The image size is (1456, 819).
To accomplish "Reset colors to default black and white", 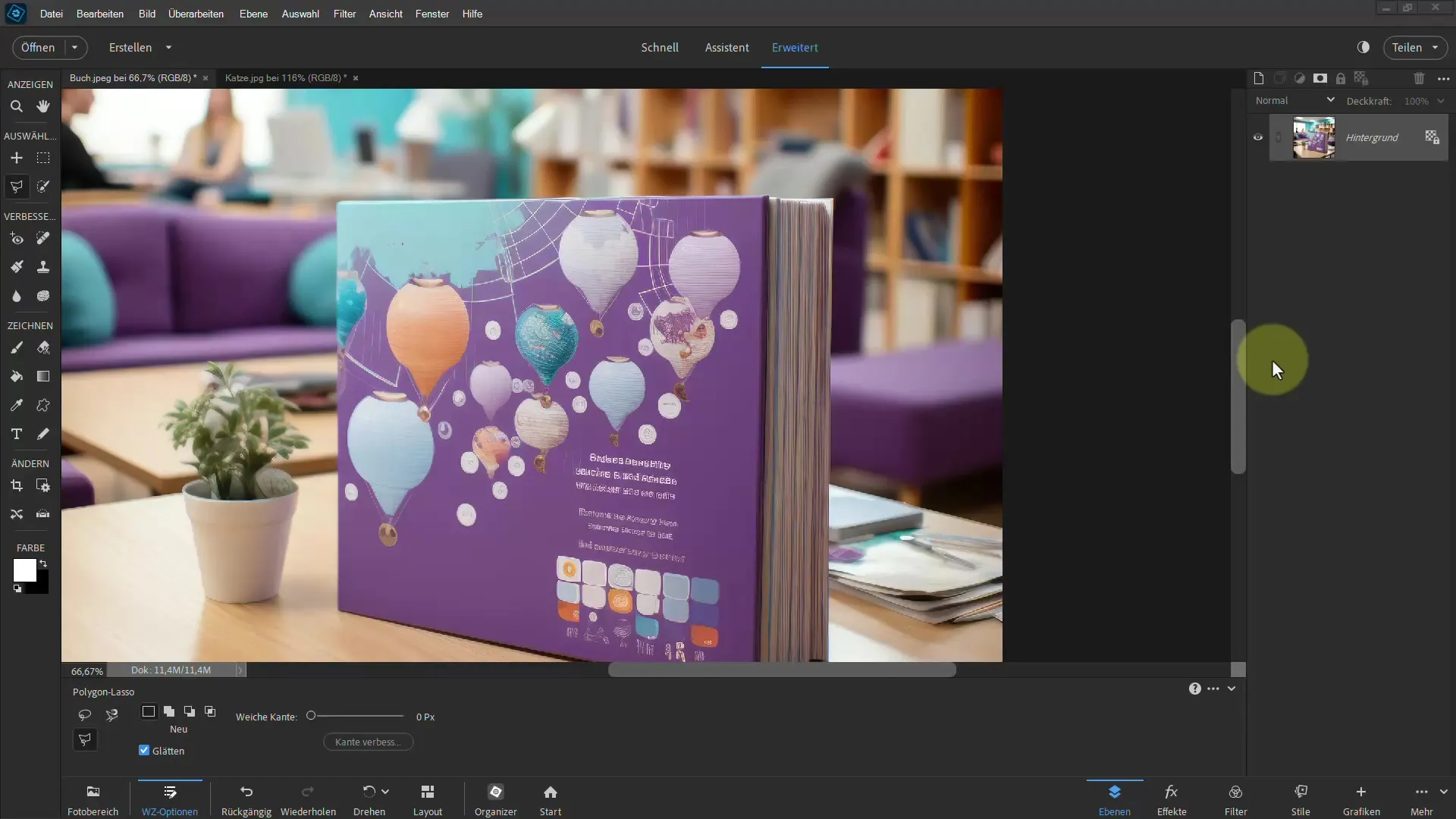I will click(x=17, y=588).
